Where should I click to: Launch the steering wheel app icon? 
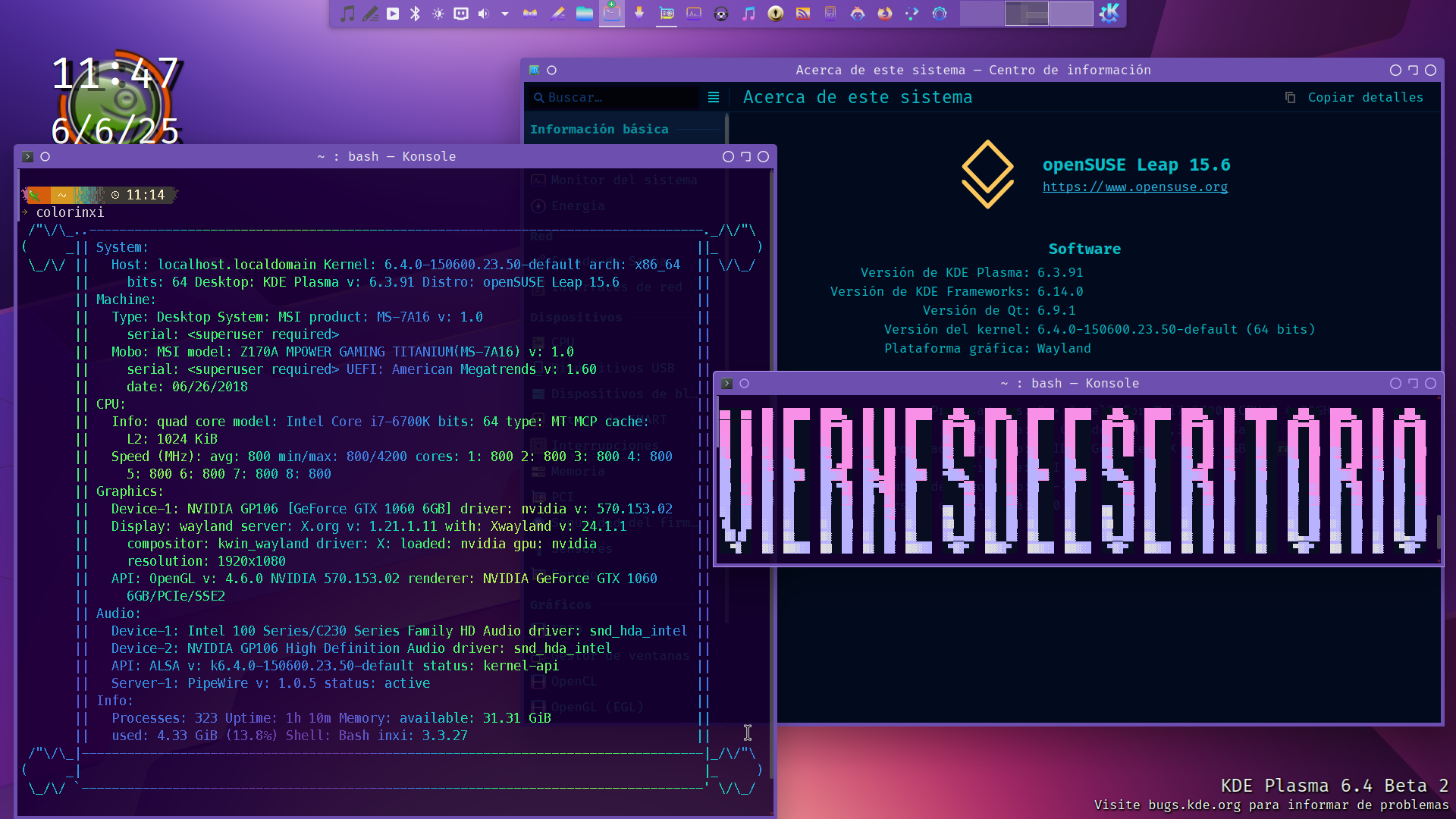click(x=721, y=14)
